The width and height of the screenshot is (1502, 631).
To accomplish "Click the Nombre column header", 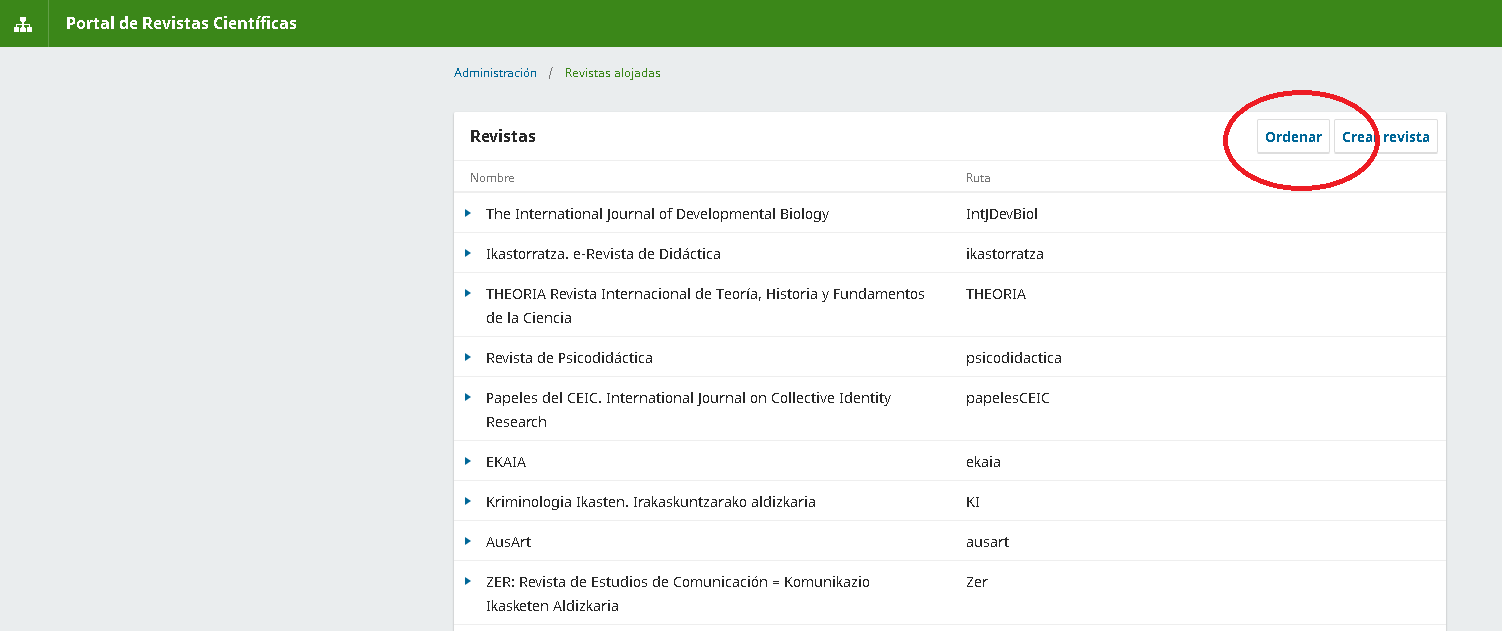I will point(492,178).
